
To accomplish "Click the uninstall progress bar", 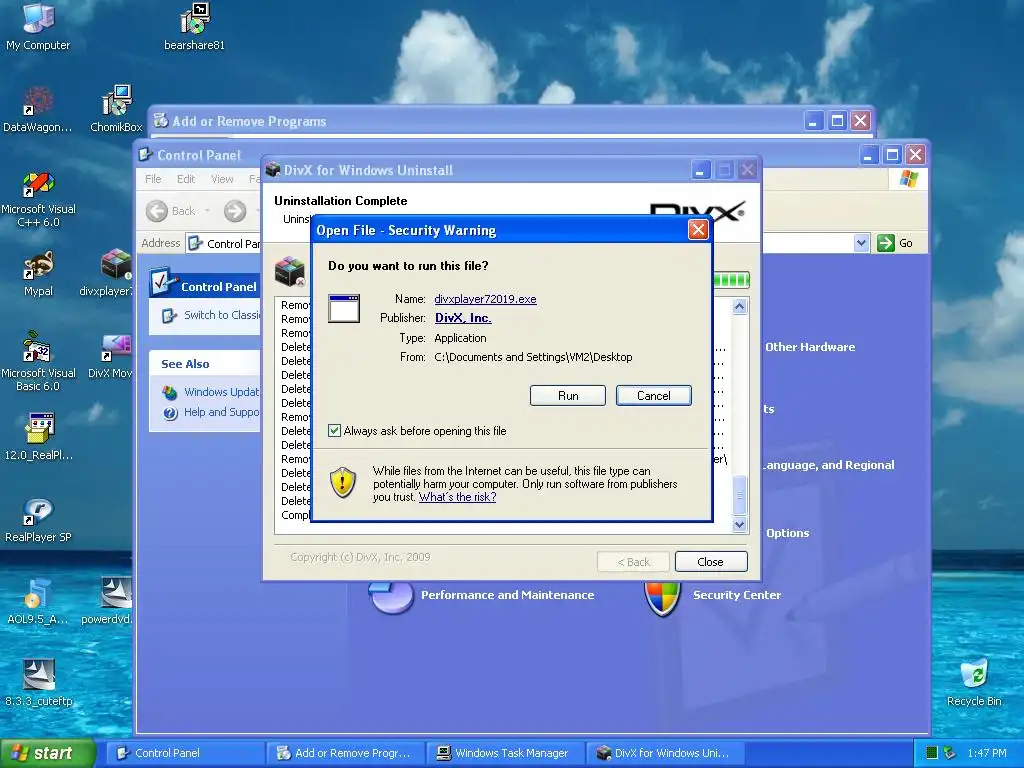I will 731,280.
